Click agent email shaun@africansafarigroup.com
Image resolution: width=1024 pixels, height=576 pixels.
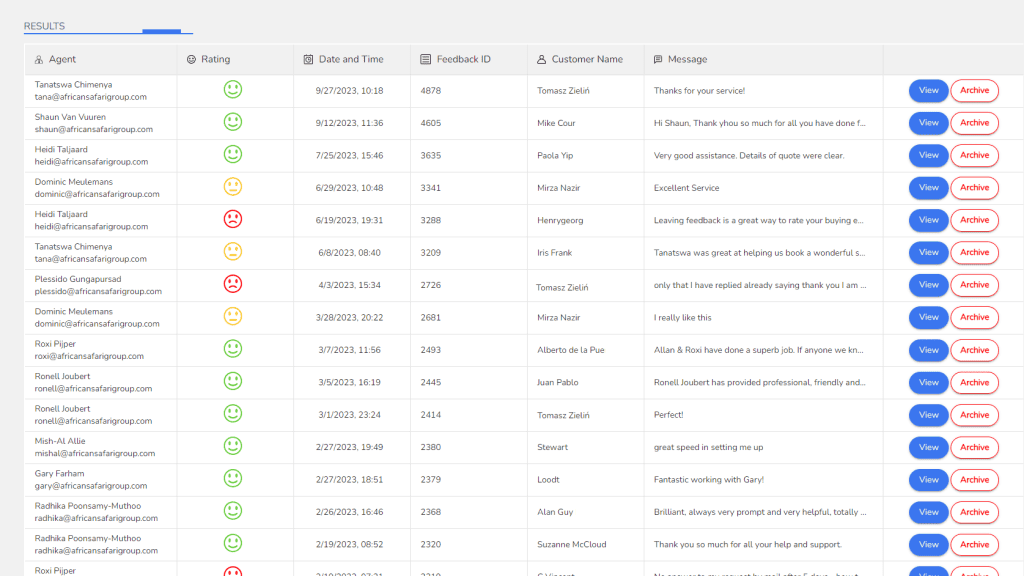pos(94,129)
